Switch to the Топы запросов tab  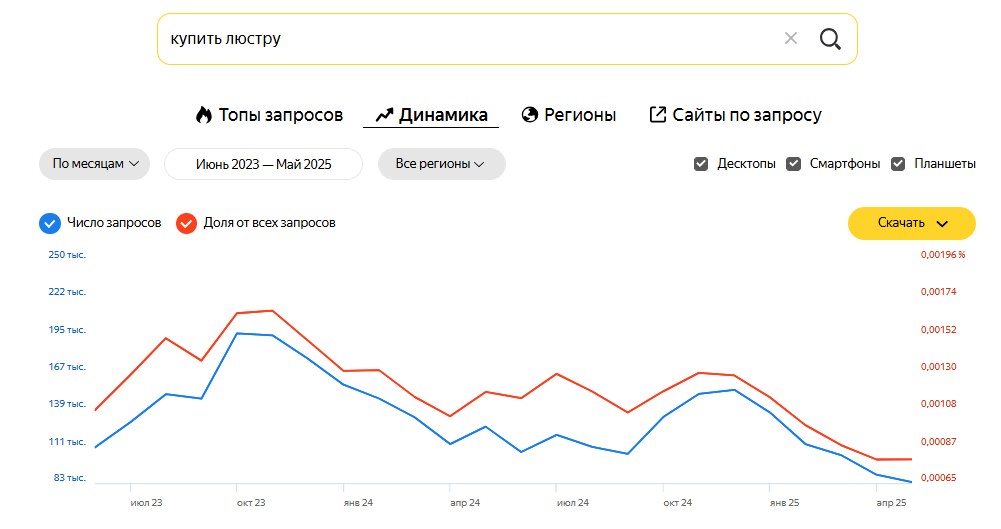(x=280, y=115)
